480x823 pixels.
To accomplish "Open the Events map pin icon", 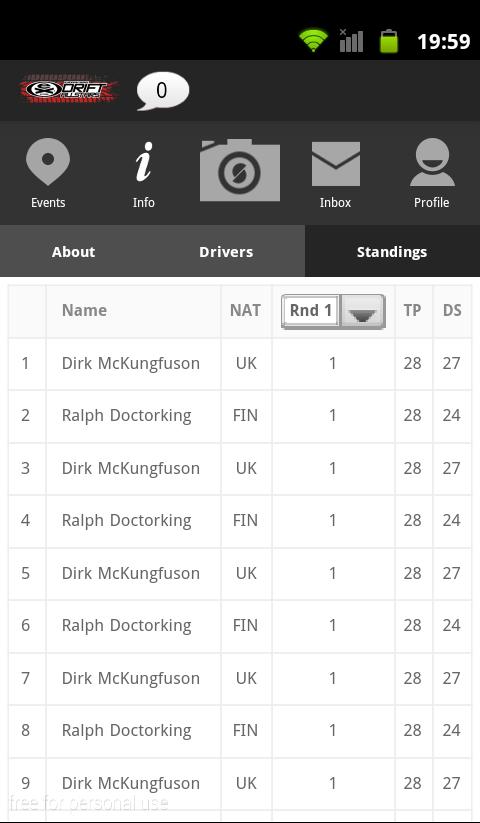I will [48, 162].
